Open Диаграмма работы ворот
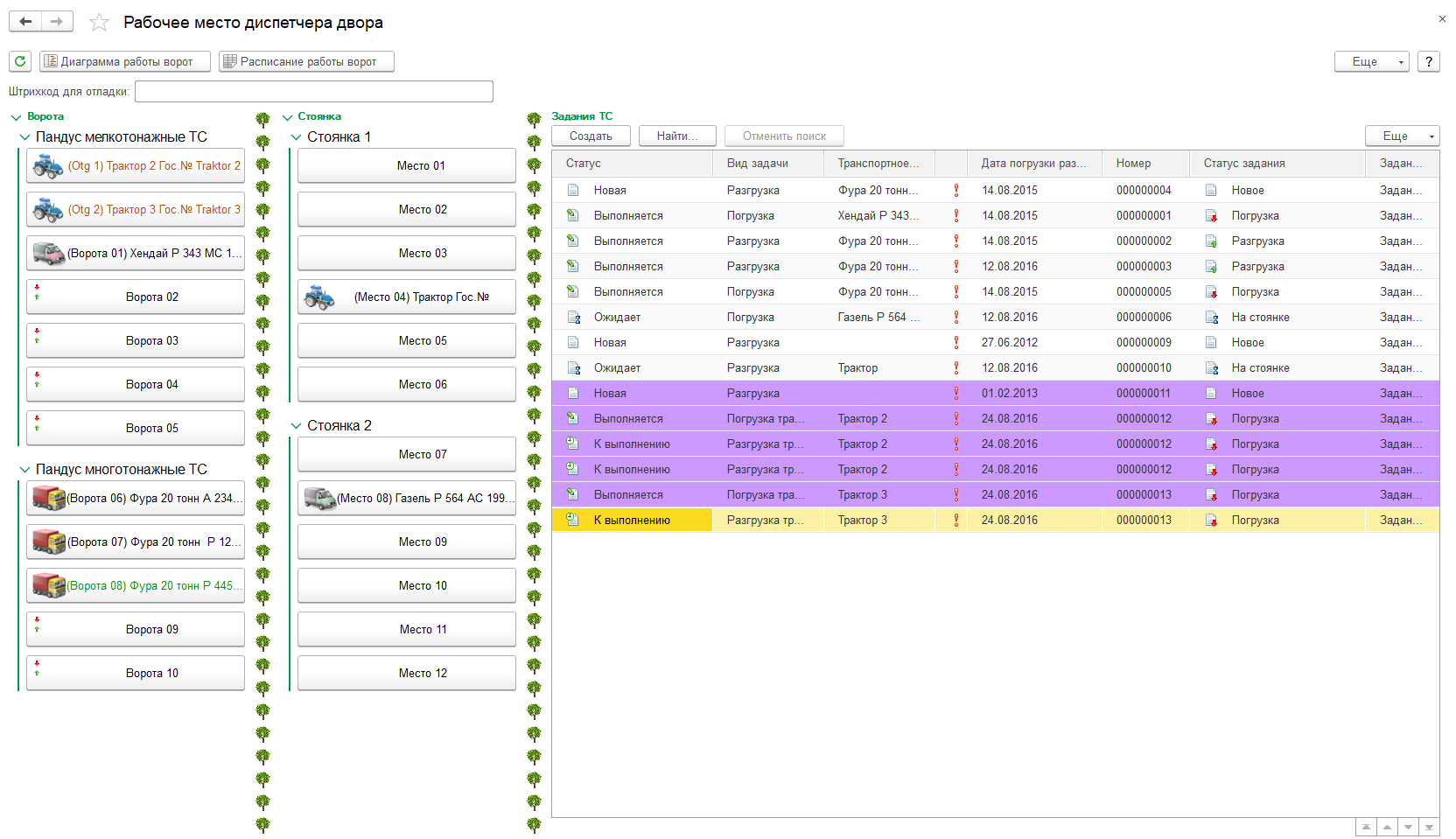The height and width of the screenshot is (839, 1456). pos(124,61)
